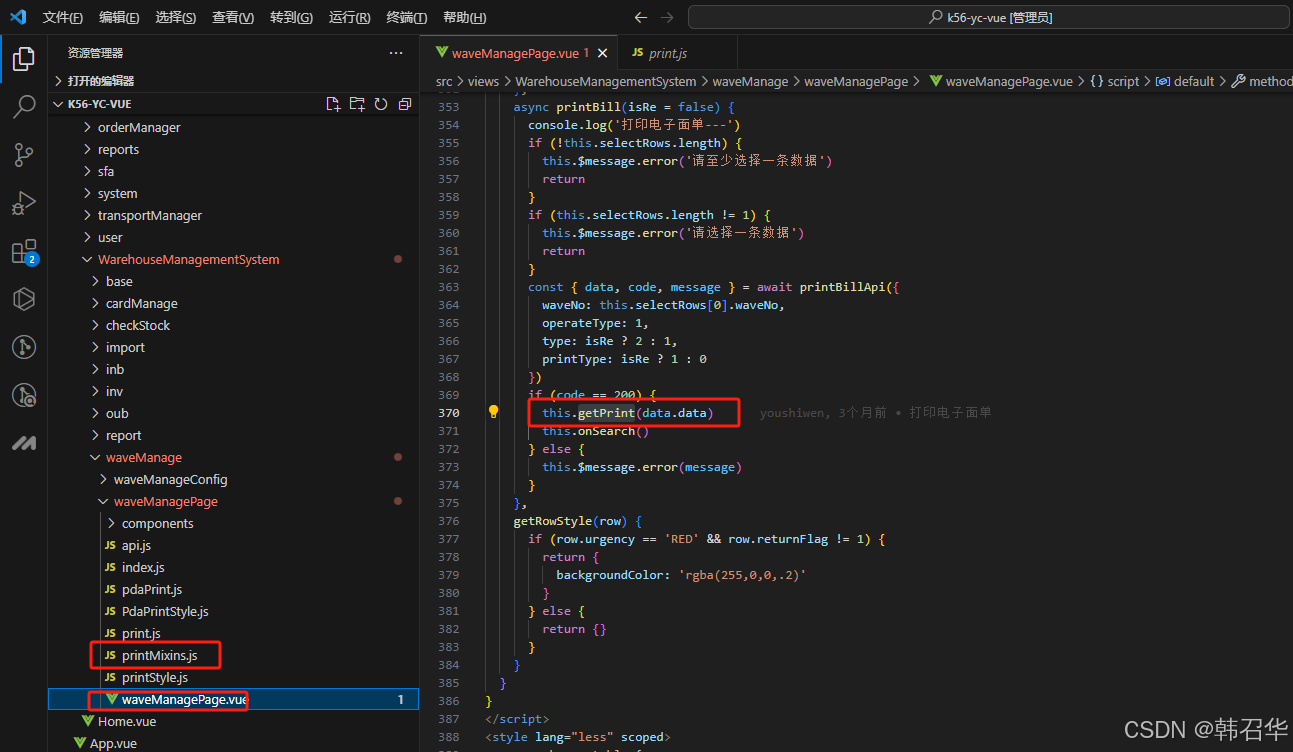1293x752 pixels.
Task: Click the WarehouseManagementSystem breadcrumb segment
Action: (605, 81)
